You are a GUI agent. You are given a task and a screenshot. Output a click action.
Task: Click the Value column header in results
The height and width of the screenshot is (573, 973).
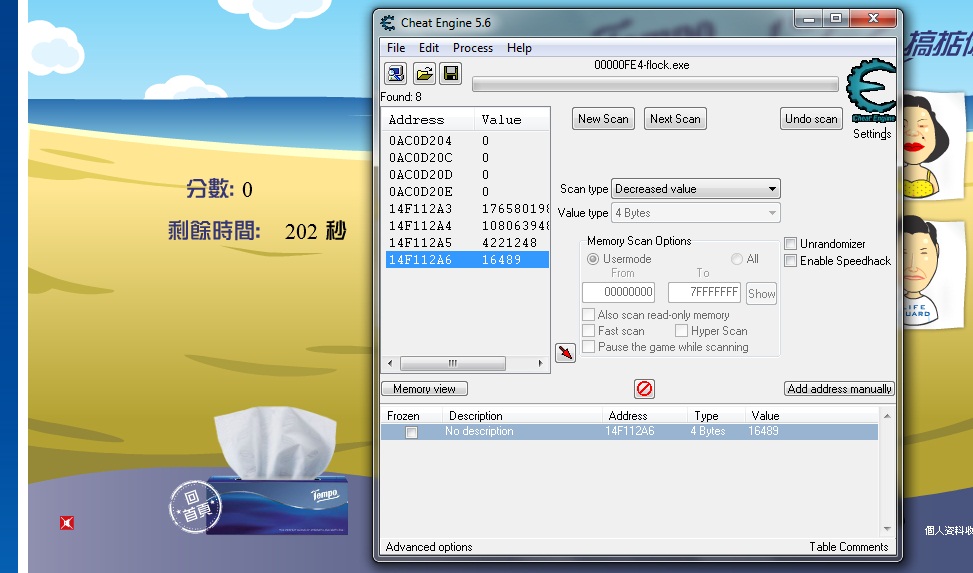[512, 120]
